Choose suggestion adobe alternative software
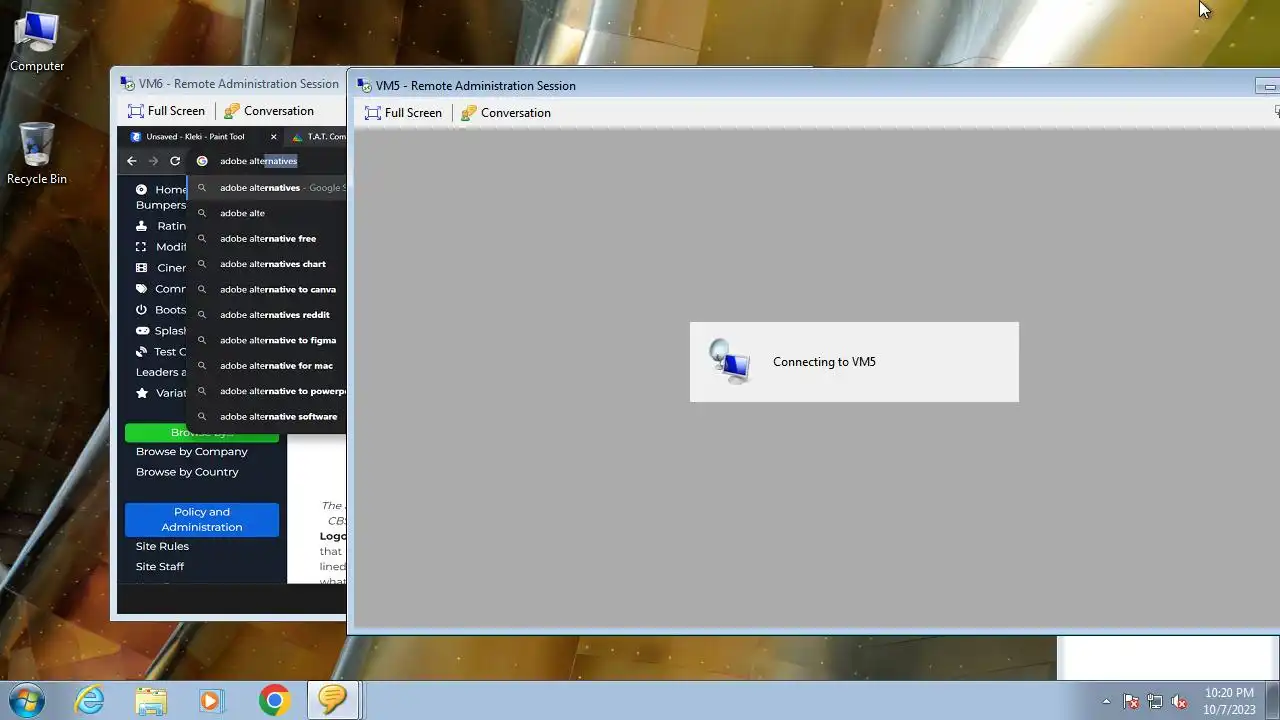 (267, 417)
